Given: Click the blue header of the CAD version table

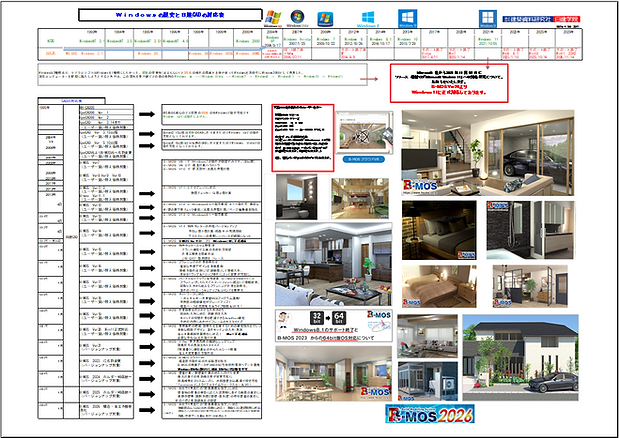Looking at the screenshot, I should click(x=71, y=101).
